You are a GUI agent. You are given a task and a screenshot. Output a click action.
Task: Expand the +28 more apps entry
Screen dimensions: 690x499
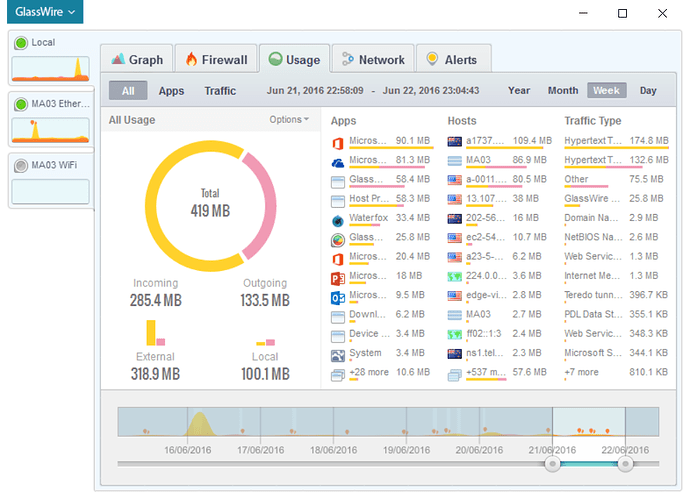[371, 373]
